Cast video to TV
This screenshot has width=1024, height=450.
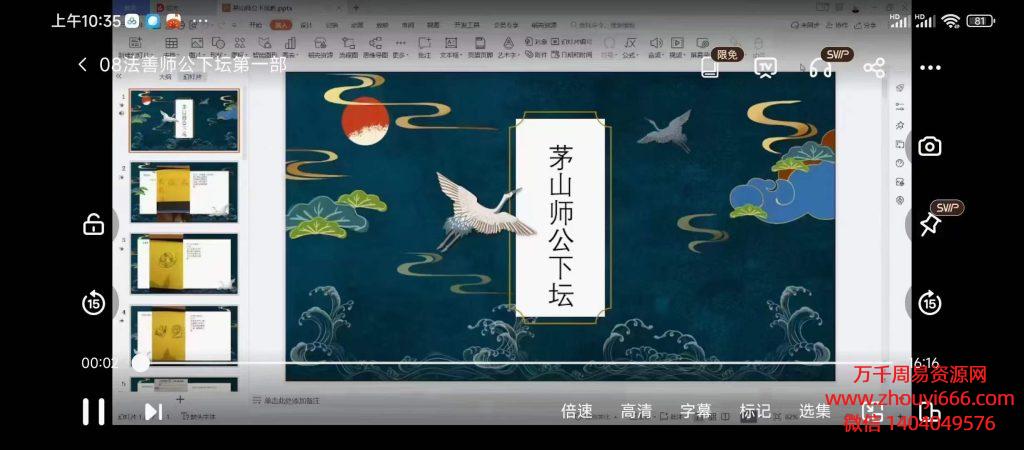pos(765,67)
